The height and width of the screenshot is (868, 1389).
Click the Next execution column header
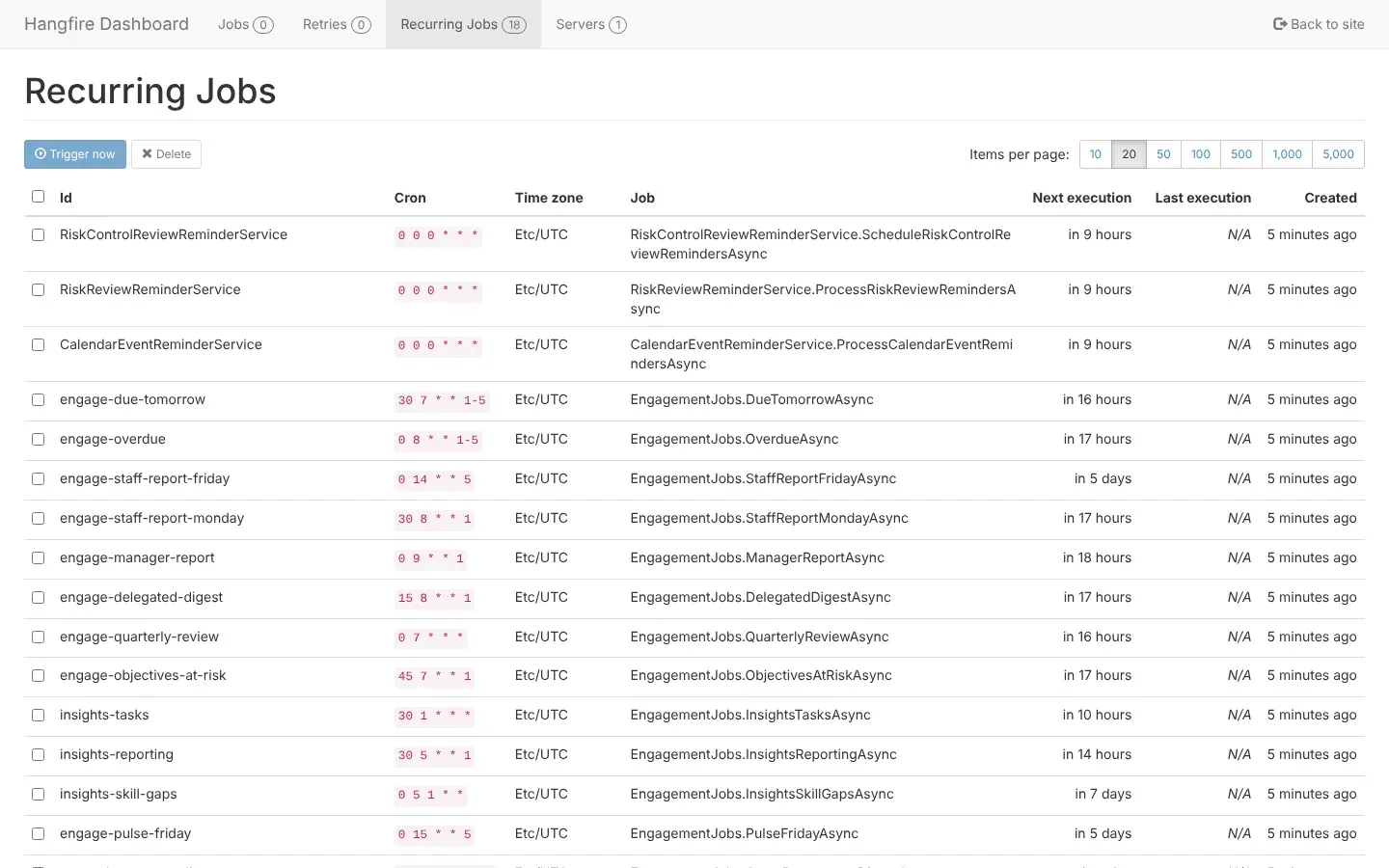1082,198
